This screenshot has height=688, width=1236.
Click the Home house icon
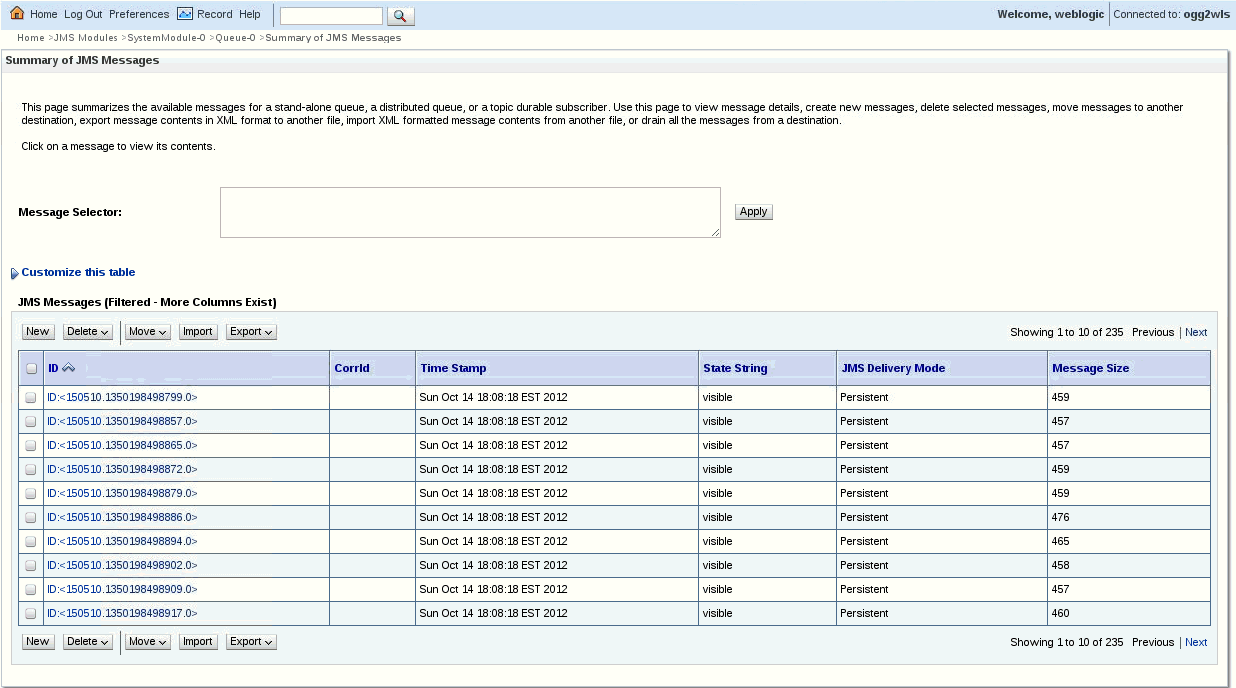pos(17,14)
